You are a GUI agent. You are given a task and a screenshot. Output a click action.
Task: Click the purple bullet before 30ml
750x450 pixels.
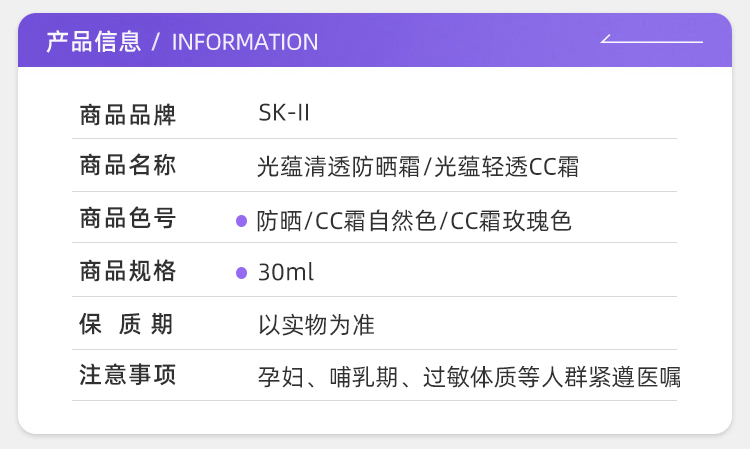(x=241, y=272)
